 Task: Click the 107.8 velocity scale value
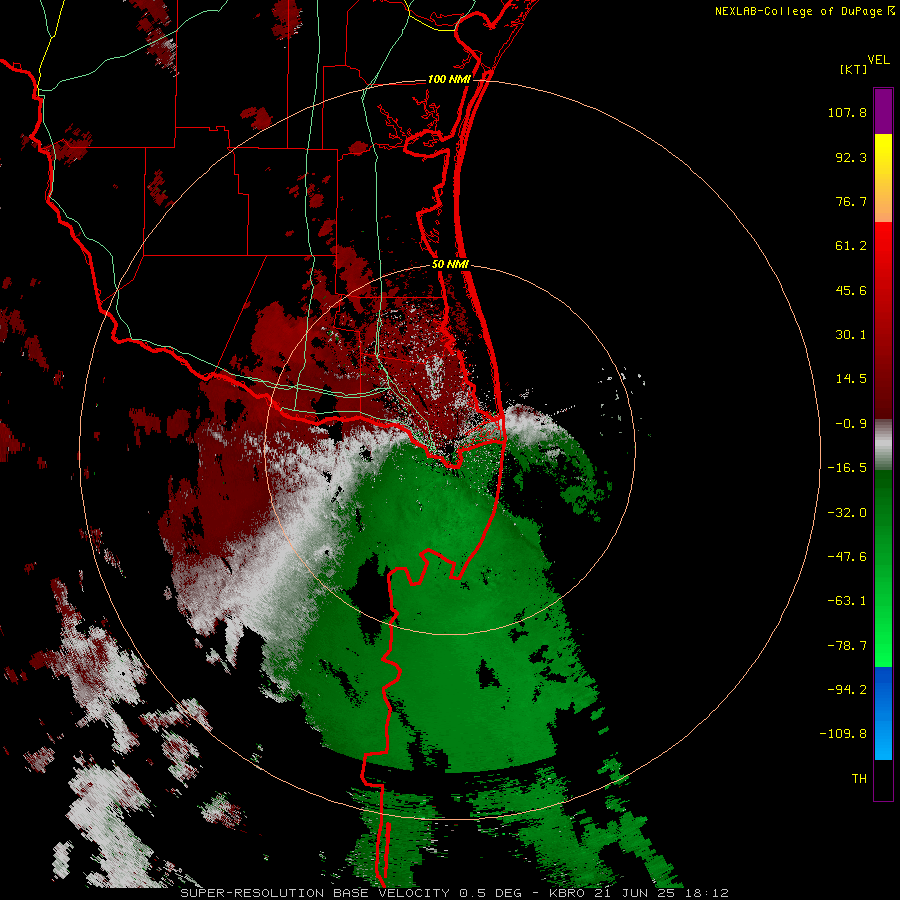[847, 112]
